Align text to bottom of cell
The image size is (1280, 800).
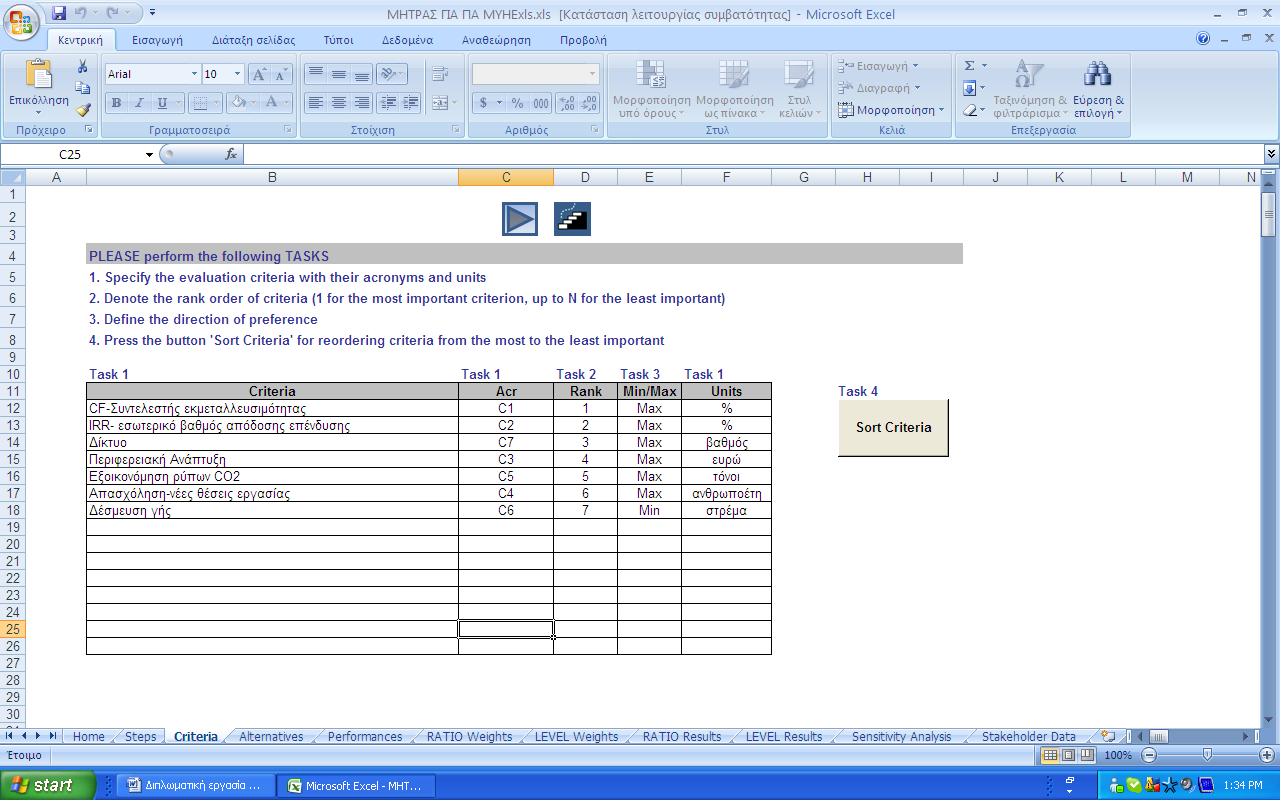click(361, 75)
